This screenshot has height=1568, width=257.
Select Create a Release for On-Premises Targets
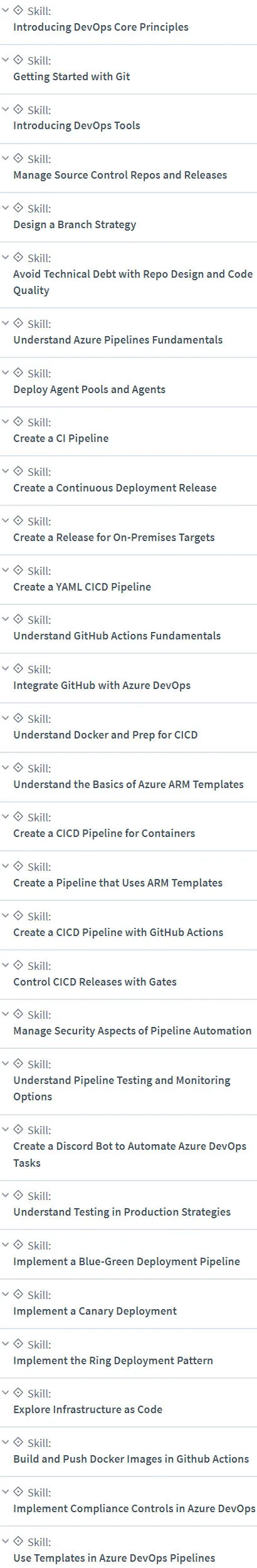pos(113,537)
